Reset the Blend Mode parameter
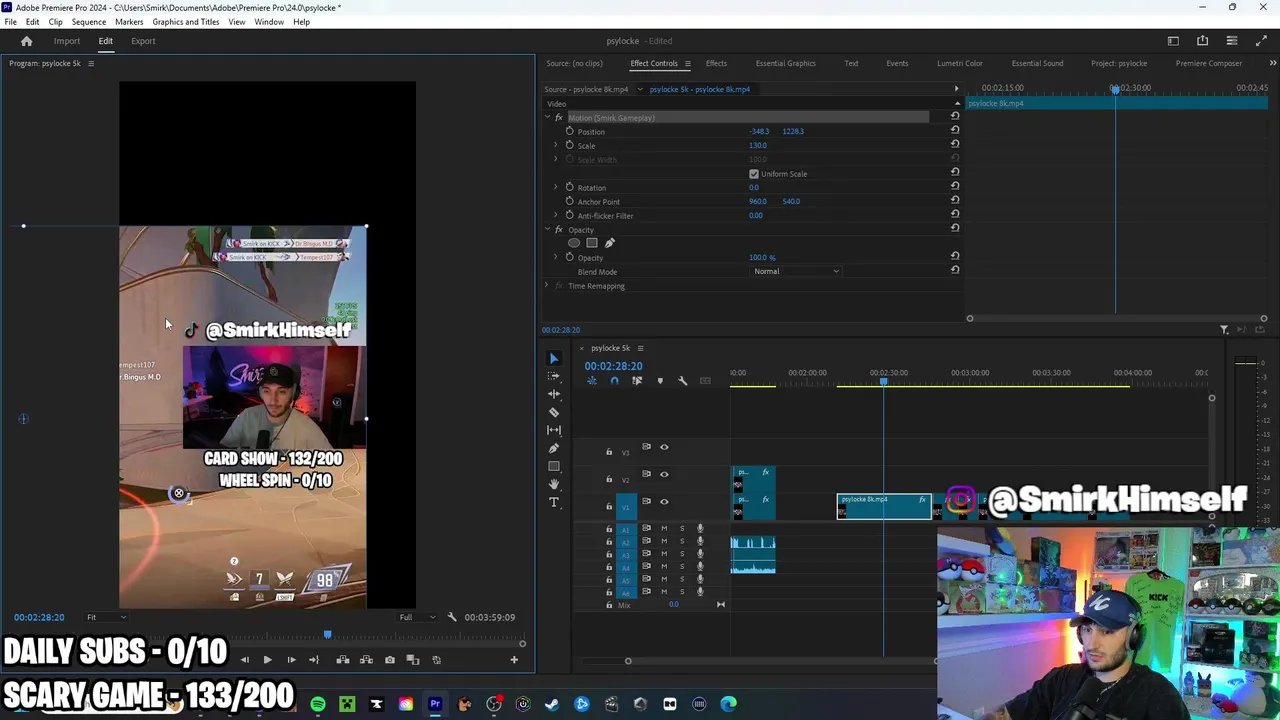The image size is (1280, 720). click(955, 271)
